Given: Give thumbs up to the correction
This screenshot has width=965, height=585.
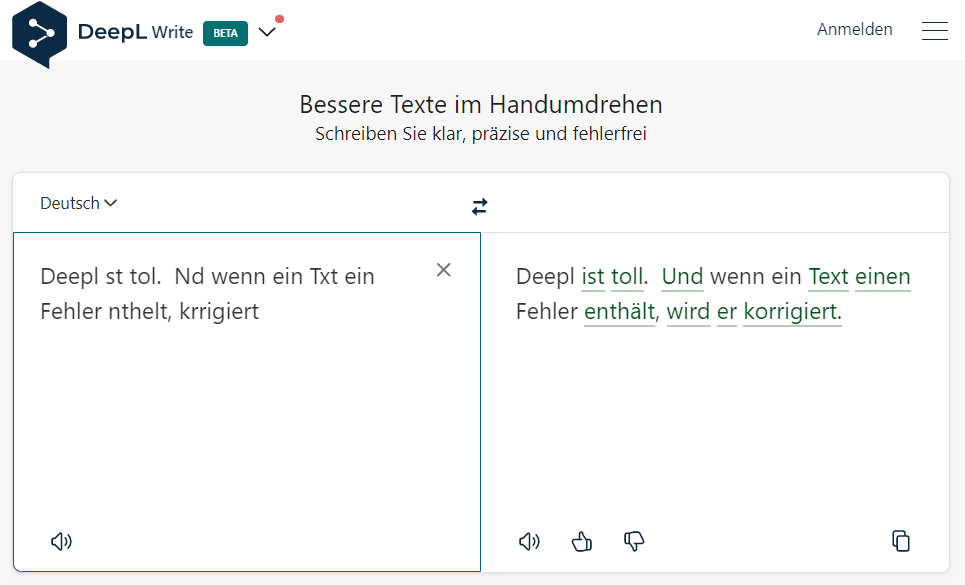Looking at the screenshot, I should coord(582,541).
